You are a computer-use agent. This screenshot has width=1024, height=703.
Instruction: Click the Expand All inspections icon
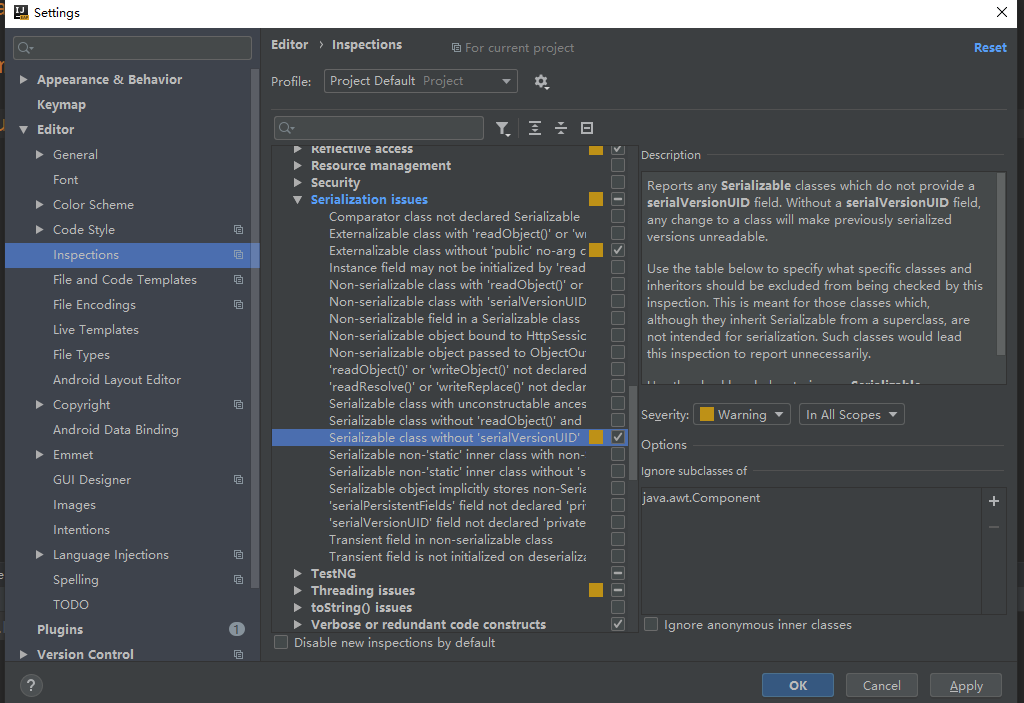point(535,128)
